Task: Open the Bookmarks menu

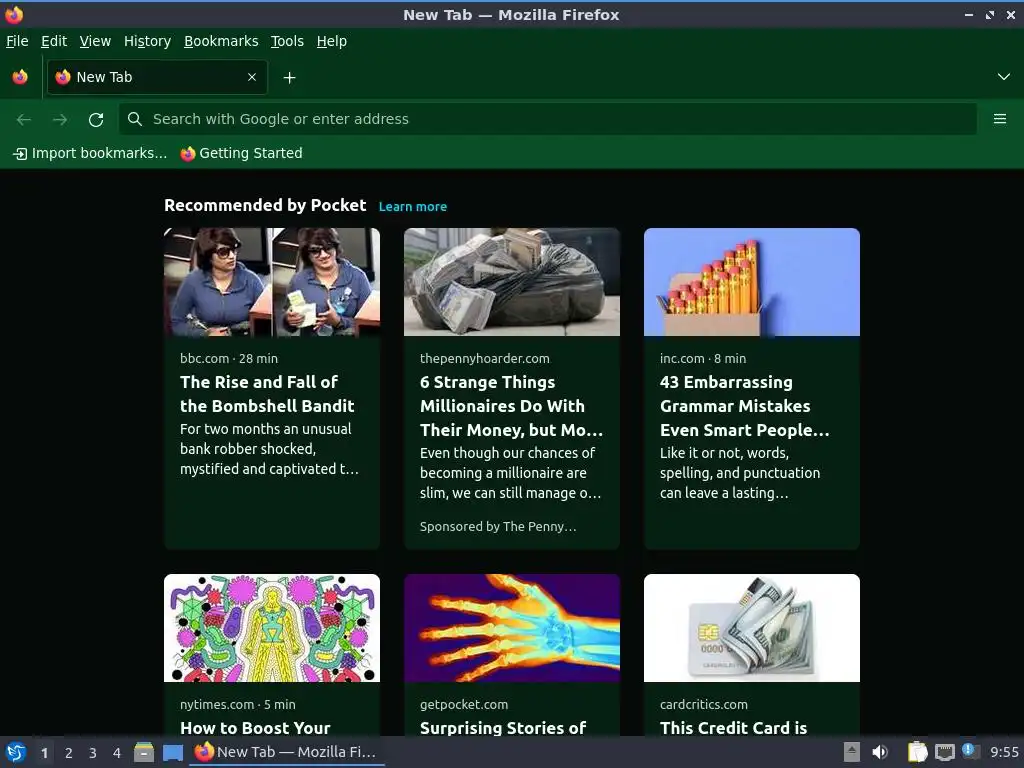Action: (x=221, y=41)
